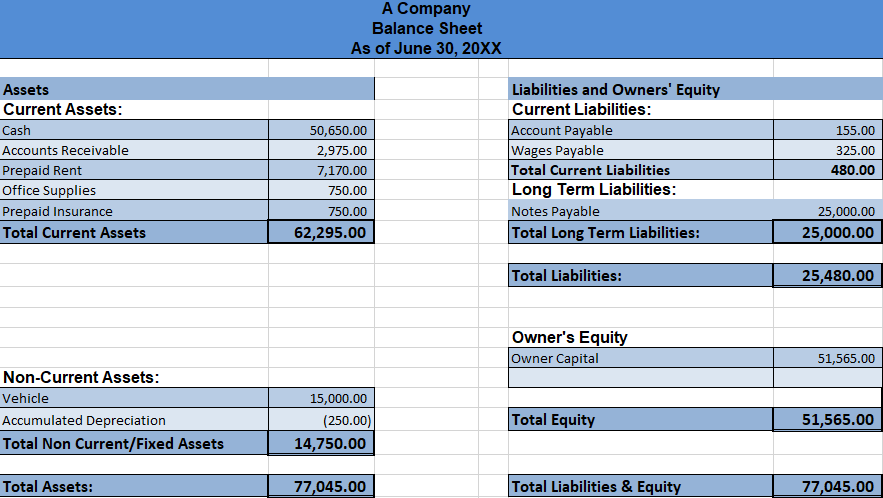This screenshot has height=498, width=883.
Task: Select the 'Wages Payable' label cell
Action: 641,150
